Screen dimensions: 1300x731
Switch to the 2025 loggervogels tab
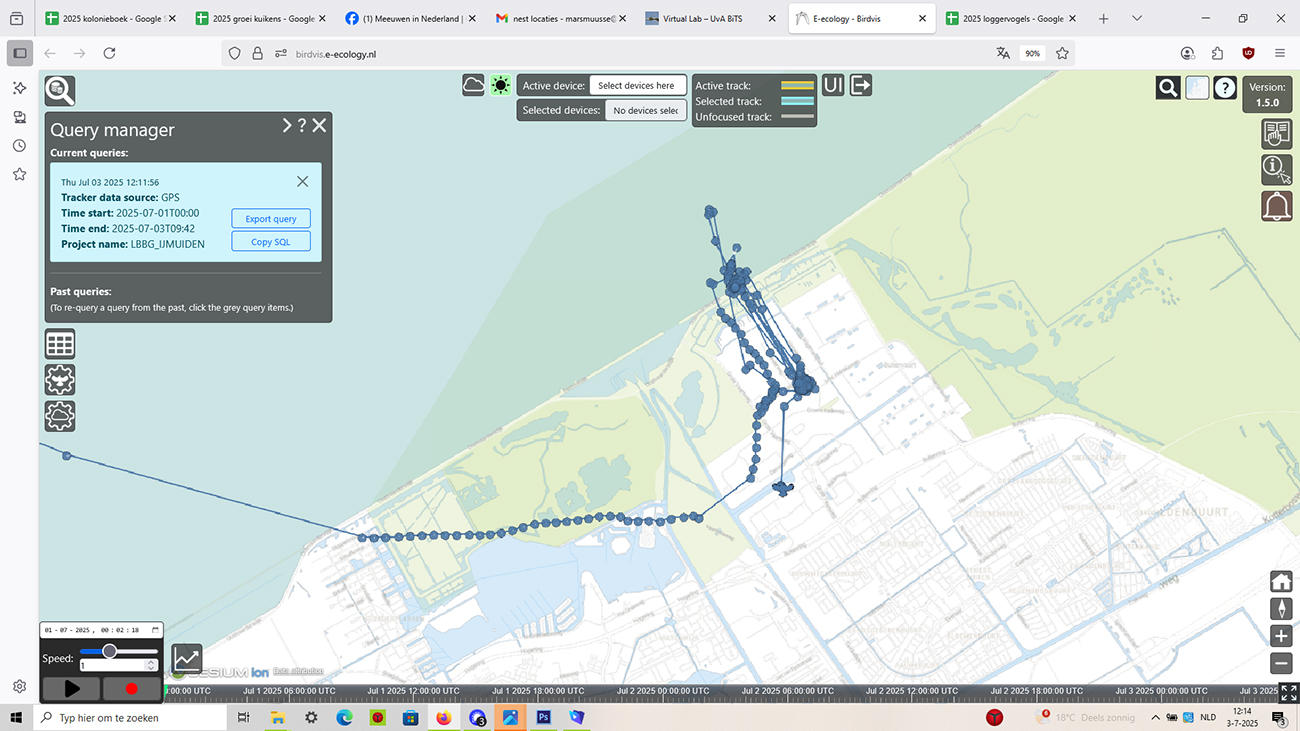[1012, 18]
